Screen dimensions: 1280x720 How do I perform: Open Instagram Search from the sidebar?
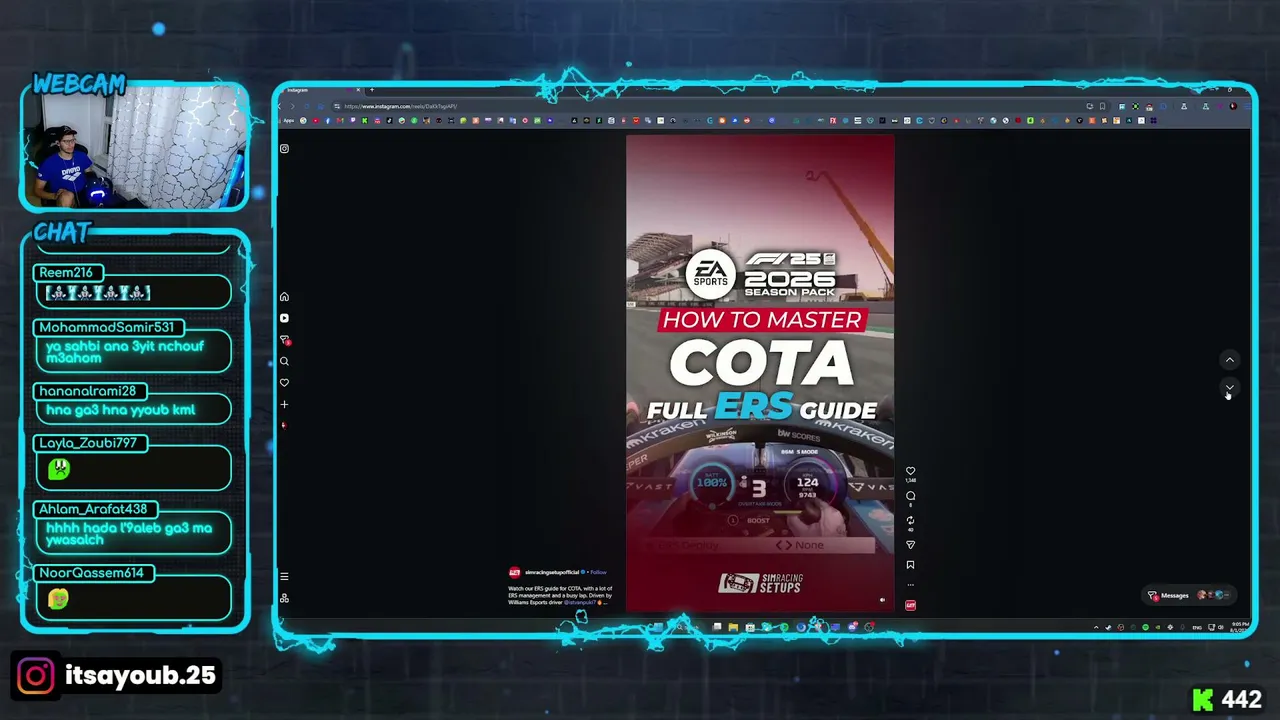284,361
